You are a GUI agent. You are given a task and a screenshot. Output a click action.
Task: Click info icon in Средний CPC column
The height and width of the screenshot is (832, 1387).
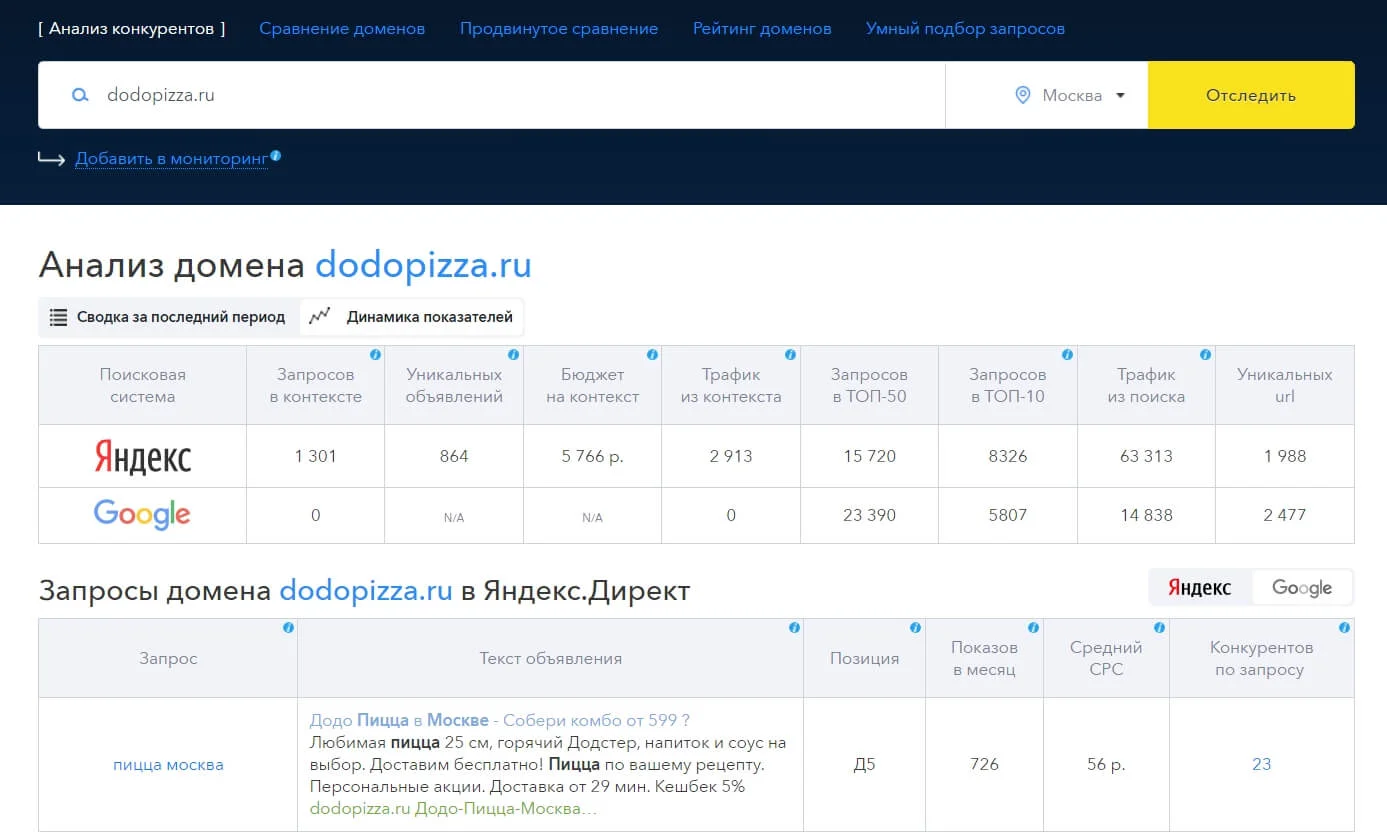pos(1159,628)
